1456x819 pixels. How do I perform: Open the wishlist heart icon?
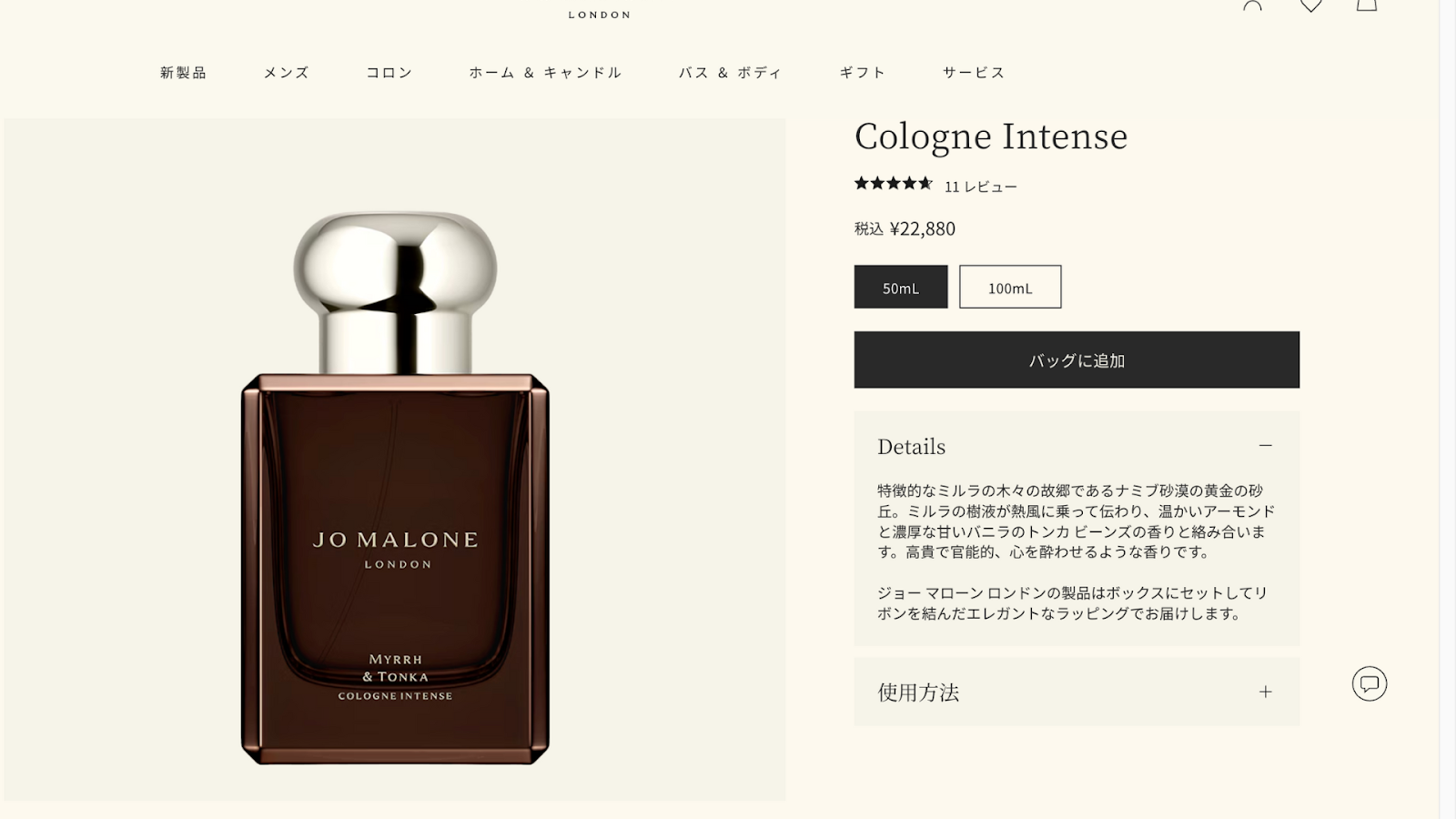(1310, 5)
